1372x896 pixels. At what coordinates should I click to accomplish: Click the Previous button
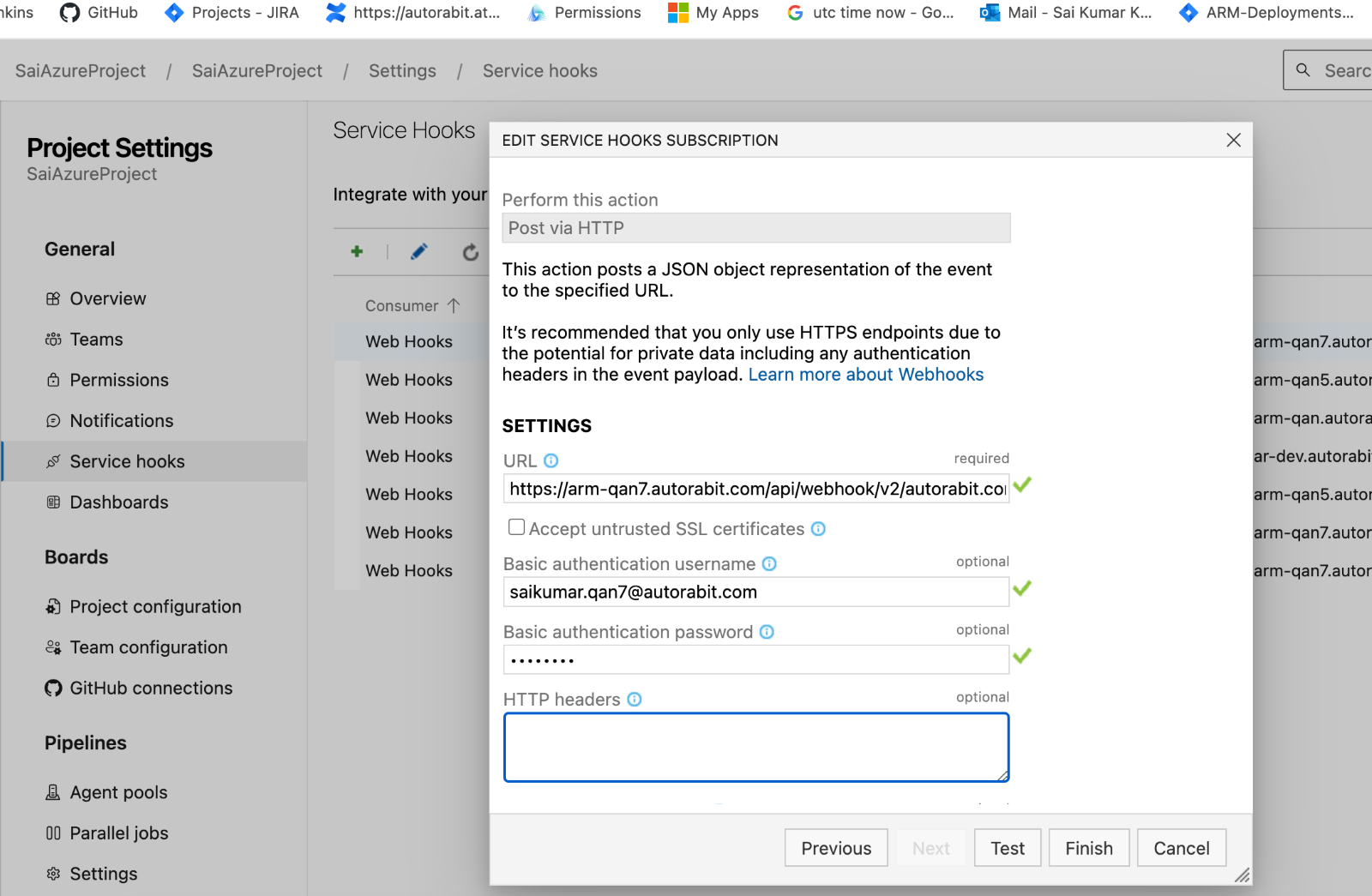coord(836,848)
